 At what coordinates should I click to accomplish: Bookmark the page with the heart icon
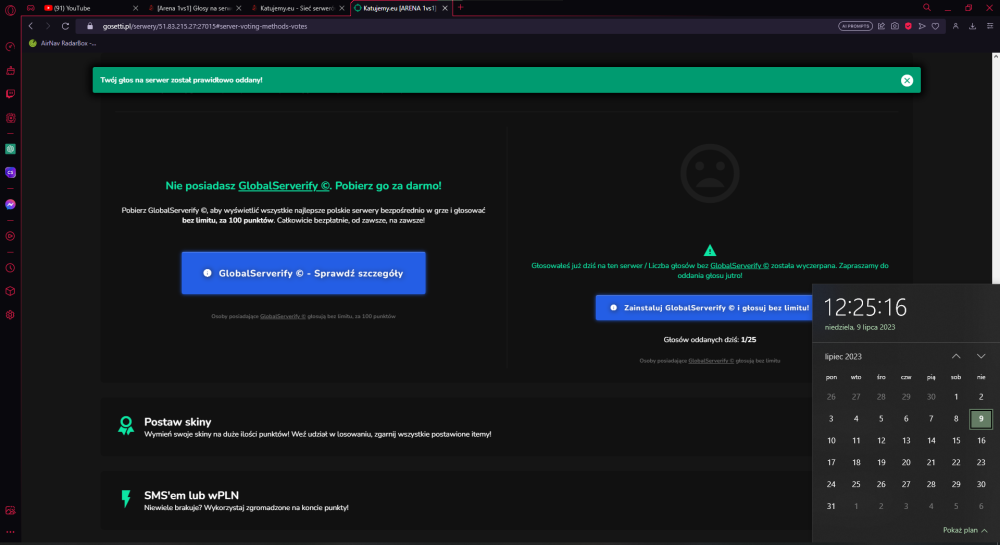point(936,26)
